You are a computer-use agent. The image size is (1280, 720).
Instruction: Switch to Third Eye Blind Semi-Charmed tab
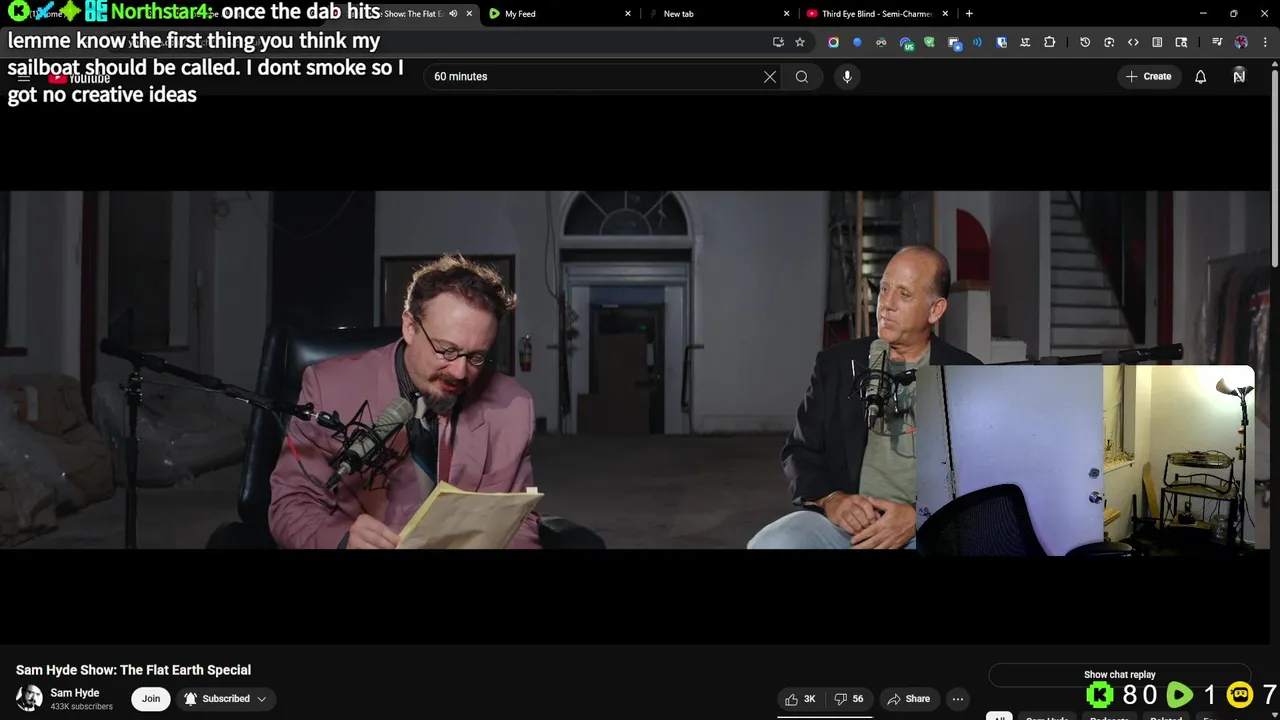point(877,14)
